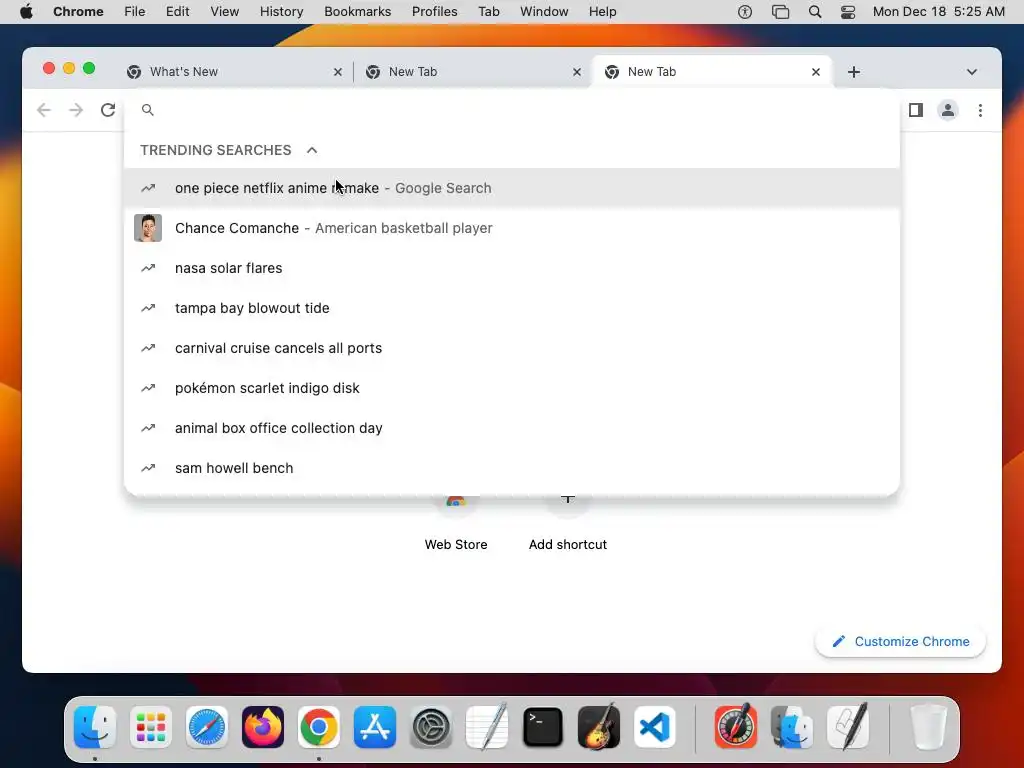Screen dimensions: 1024x768
Task: Open the Window menu
Action: tap(544, 12)
